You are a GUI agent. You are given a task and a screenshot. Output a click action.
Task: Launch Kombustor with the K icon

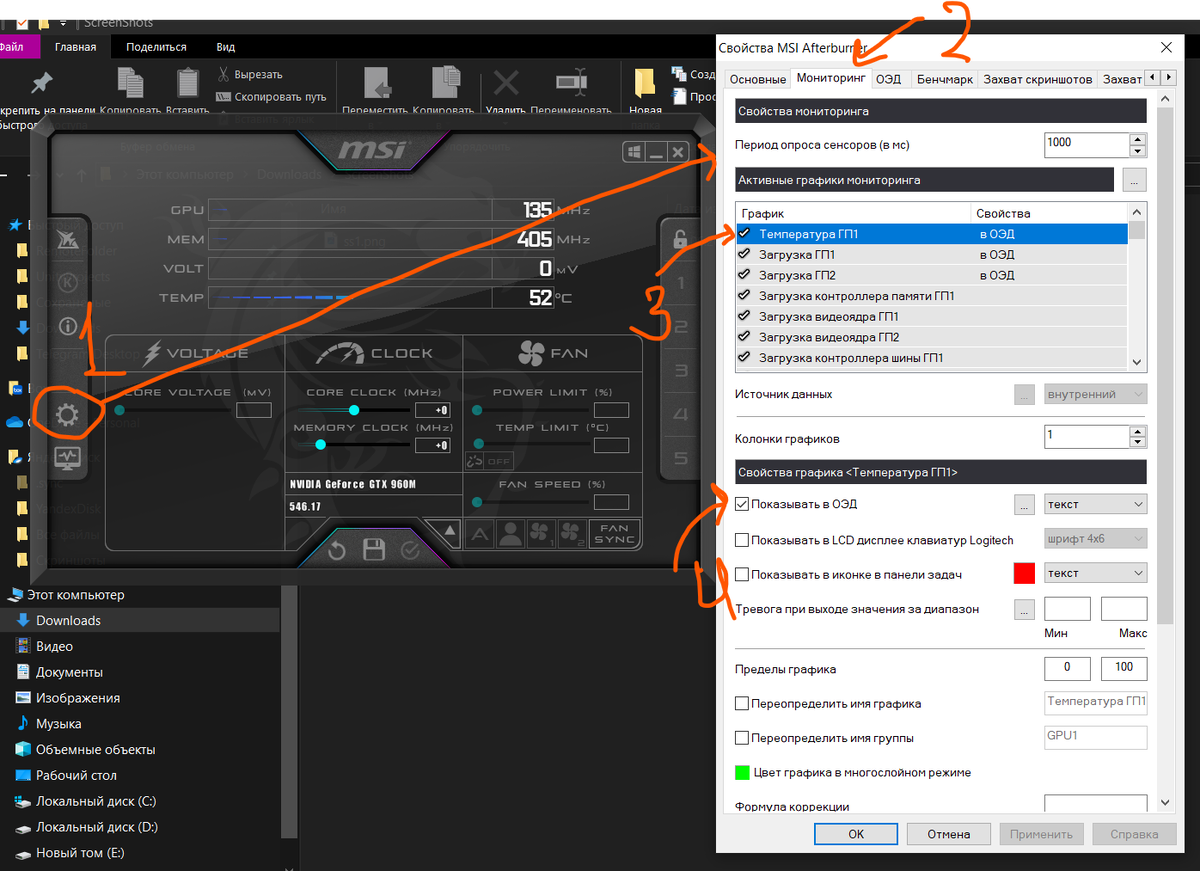pos(68,282)
